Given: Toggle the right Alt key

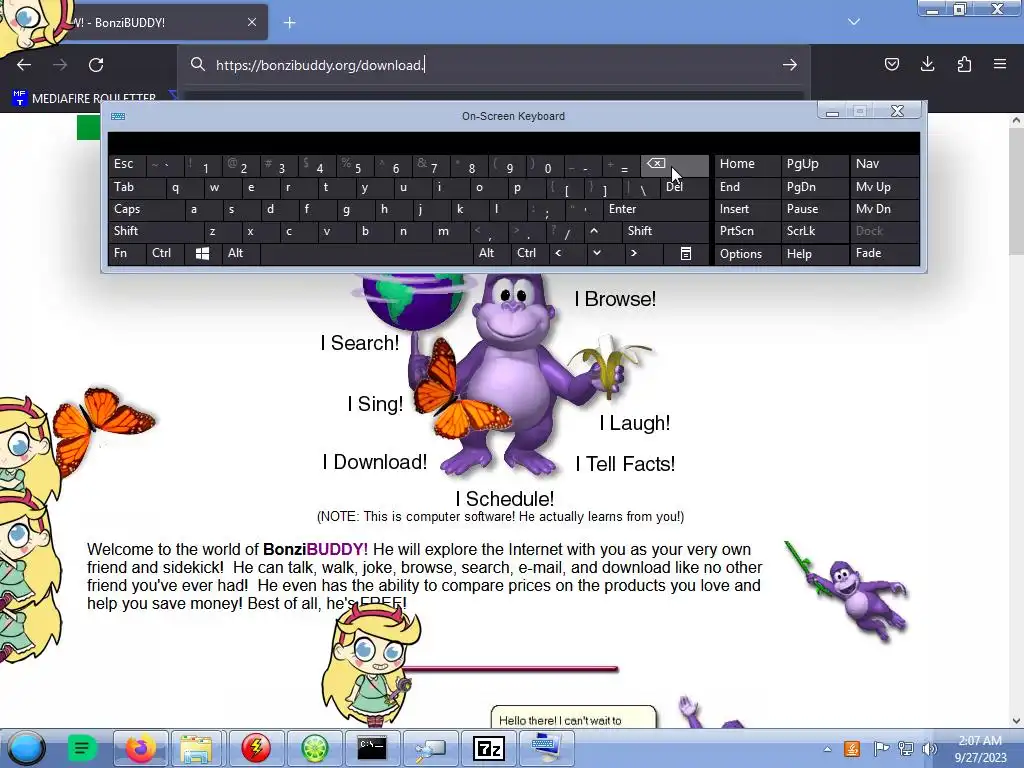Looking at the screenshot, I should point(490,253).
